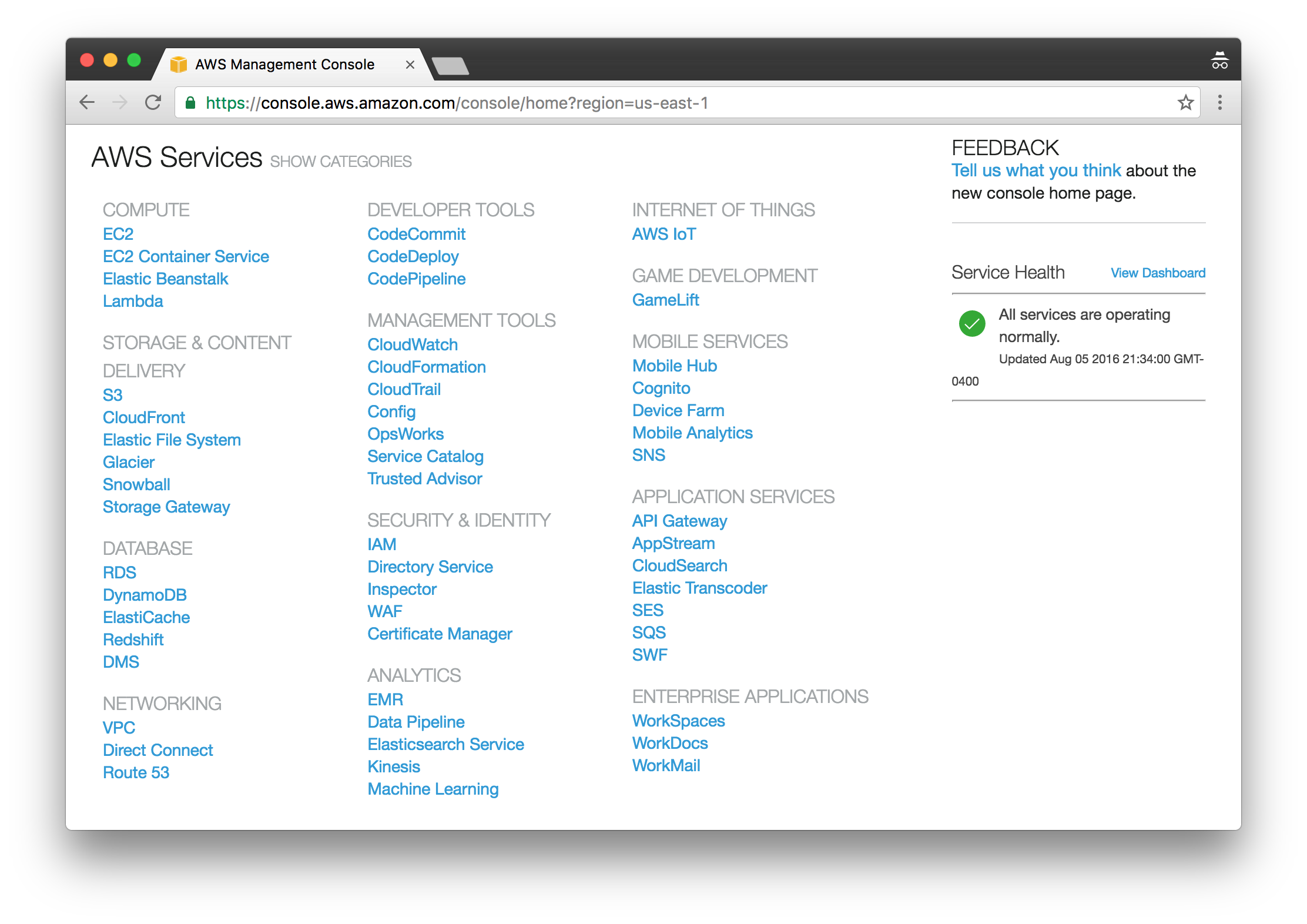Viewport: 1307px width, 924px height.
Task: Close the AWS Management Console tab
Action: coord(410,65)
